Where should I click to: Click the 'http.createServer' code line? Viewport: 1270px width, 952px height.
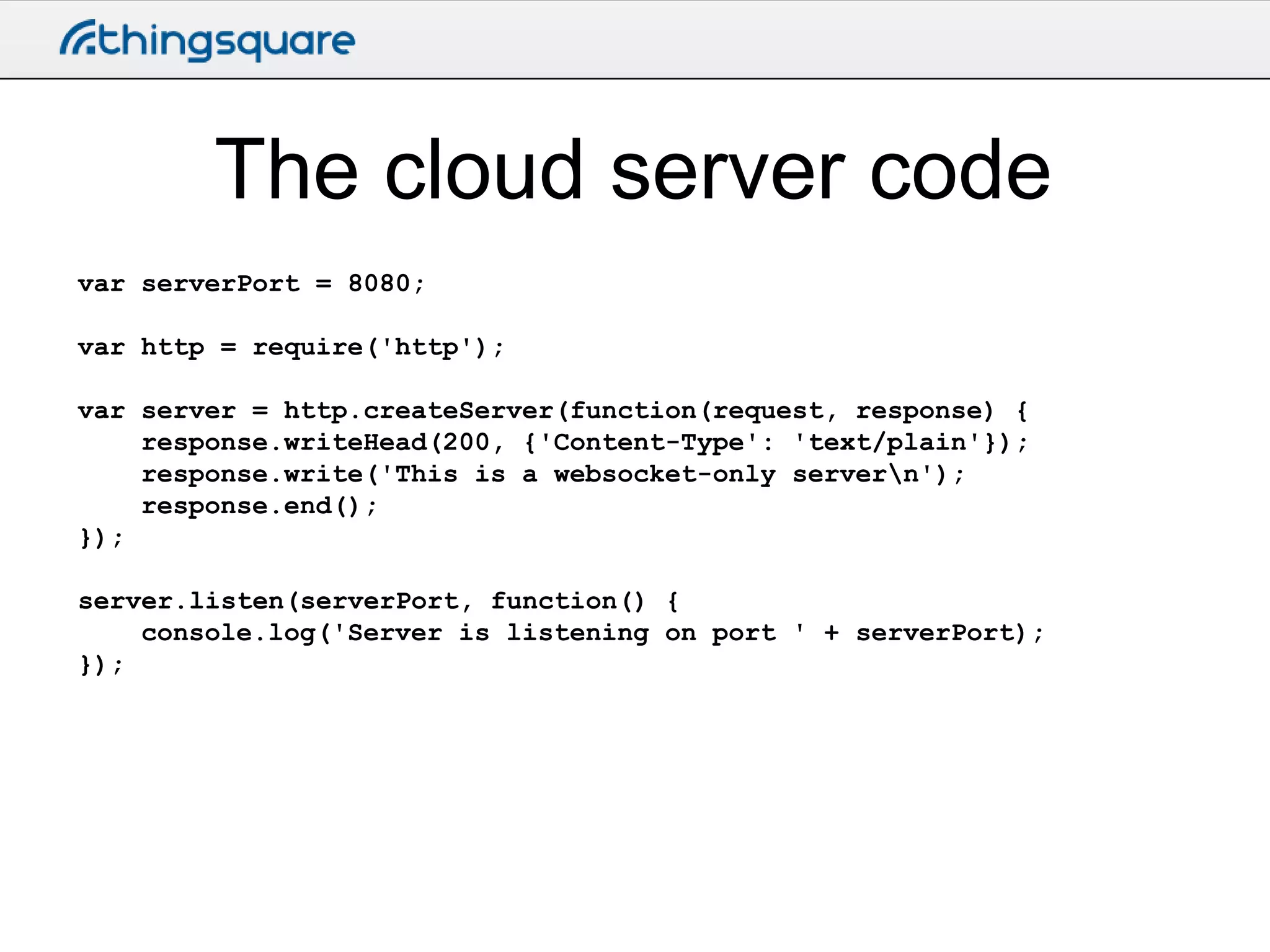(553, 411)
